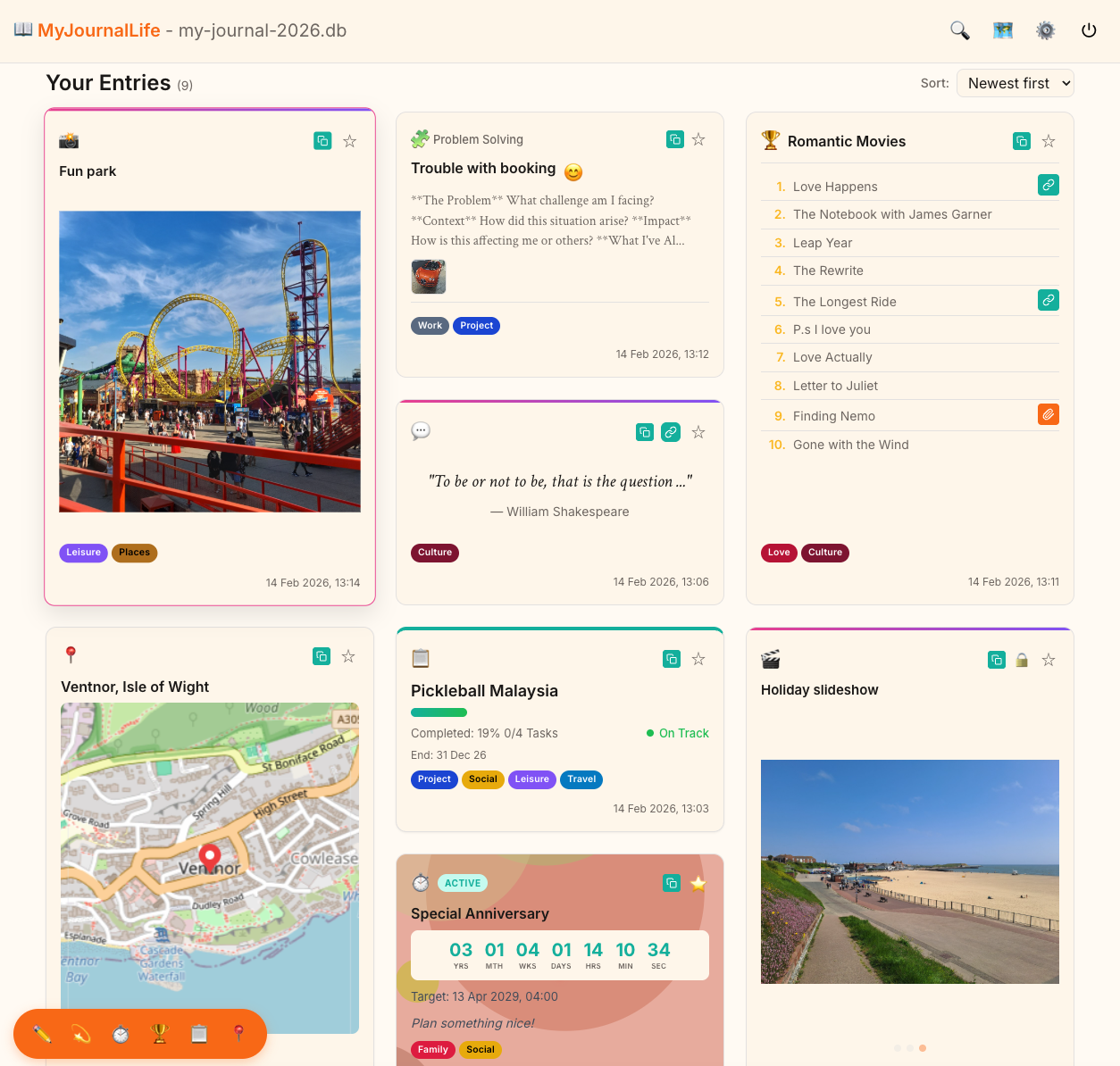Favorite the Fun park entry
Image resolution: width=1120 pixels, height=1066 pixels.
pyautogui.click(x=349, y=141)
